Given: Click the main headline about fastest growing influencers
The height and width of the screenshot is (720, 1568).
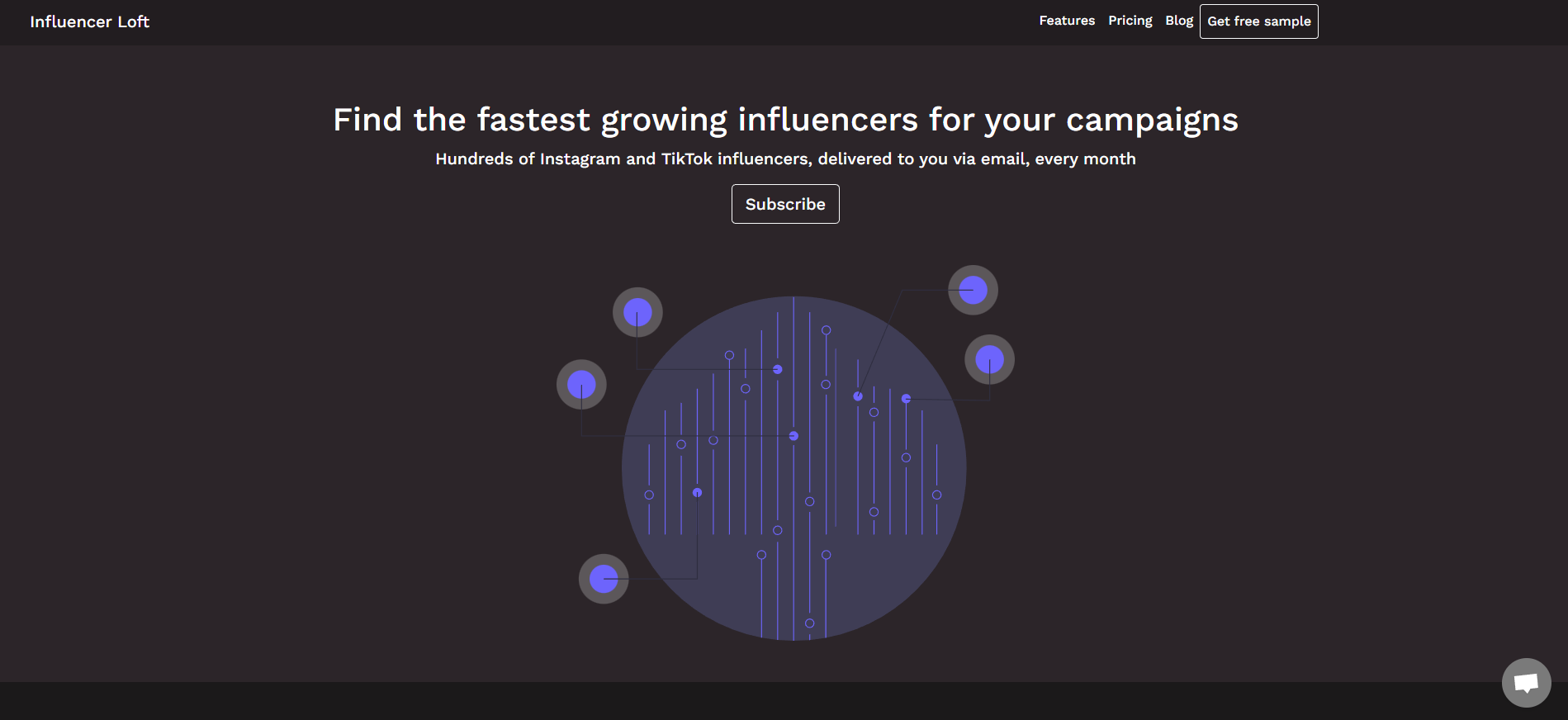Looking at the screenshot, I should coord(785,120).
